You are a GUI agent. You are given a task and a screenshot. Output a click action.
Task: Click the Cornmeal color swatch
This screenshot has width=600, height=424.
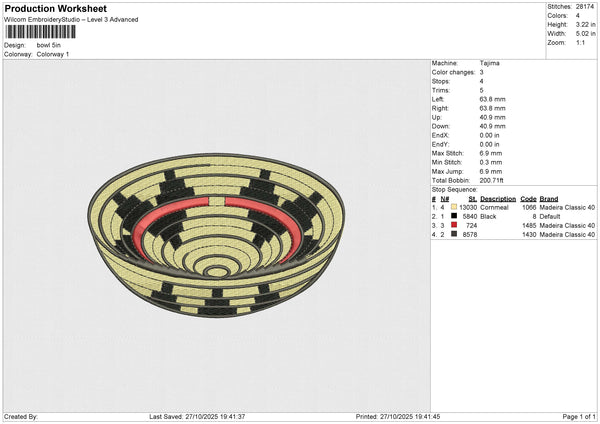454,206
